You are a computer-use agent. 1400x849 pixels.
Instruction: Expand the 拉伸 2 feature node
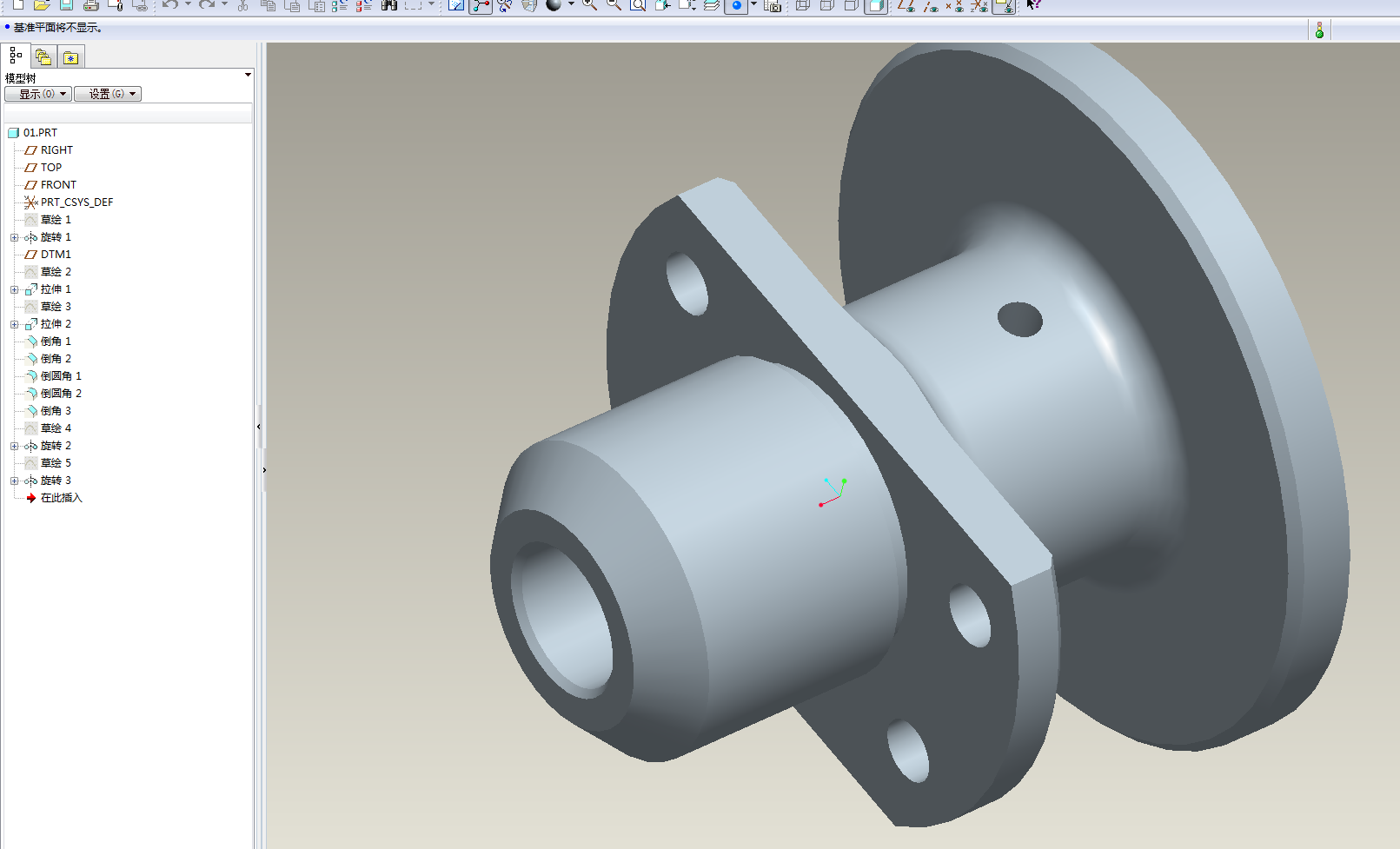tap(14, 324)
